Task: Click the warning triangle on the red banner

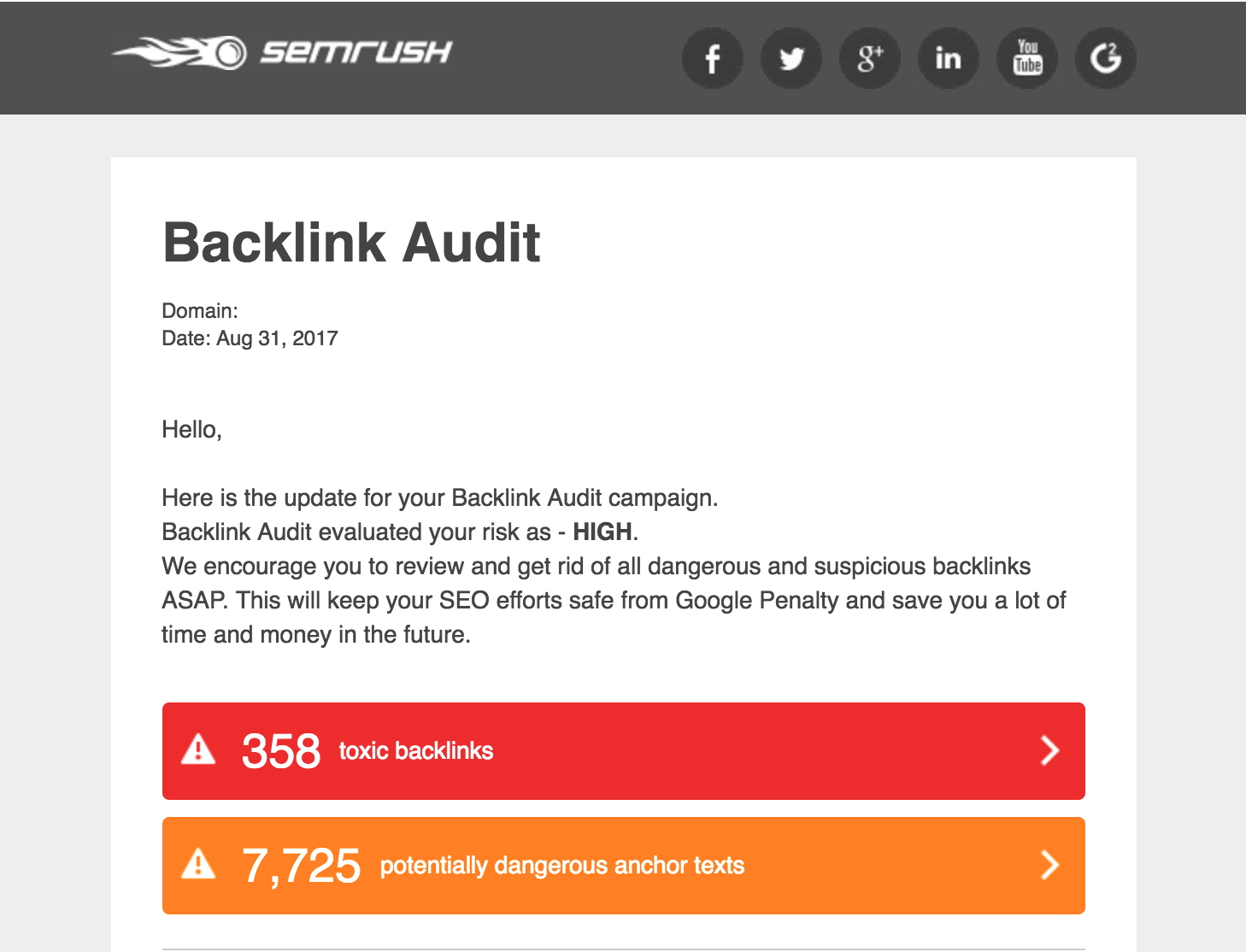Action: 198,750
